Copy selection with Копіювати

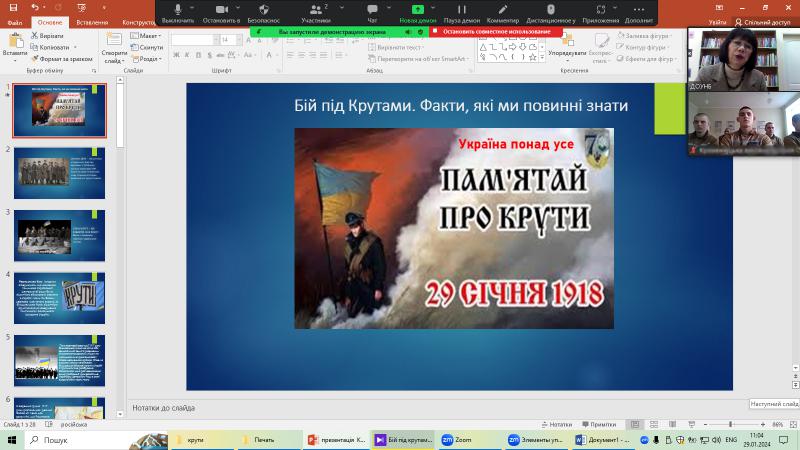pos(50,47)
